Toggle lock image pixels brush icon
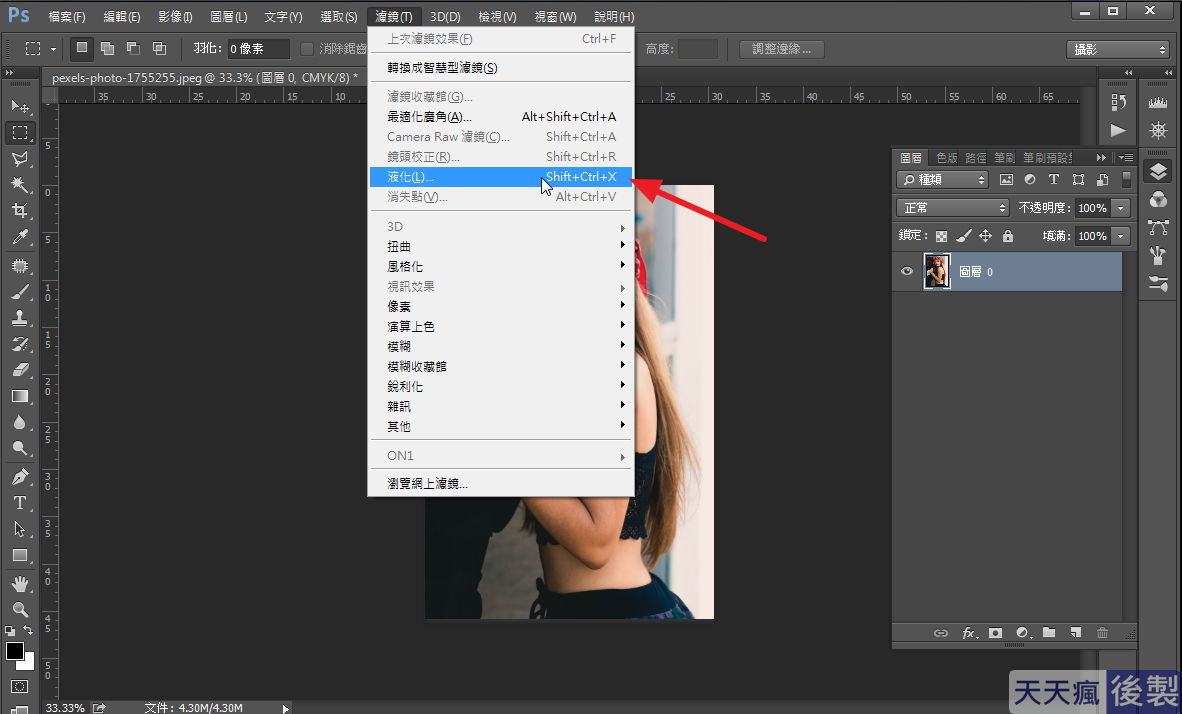This screenshot has width=1182, height=714. [x=963, y=236]
